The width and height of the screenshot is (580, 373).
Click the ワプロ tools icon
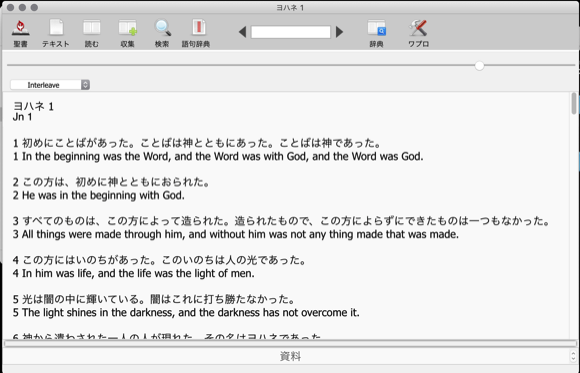click(418, 33)
